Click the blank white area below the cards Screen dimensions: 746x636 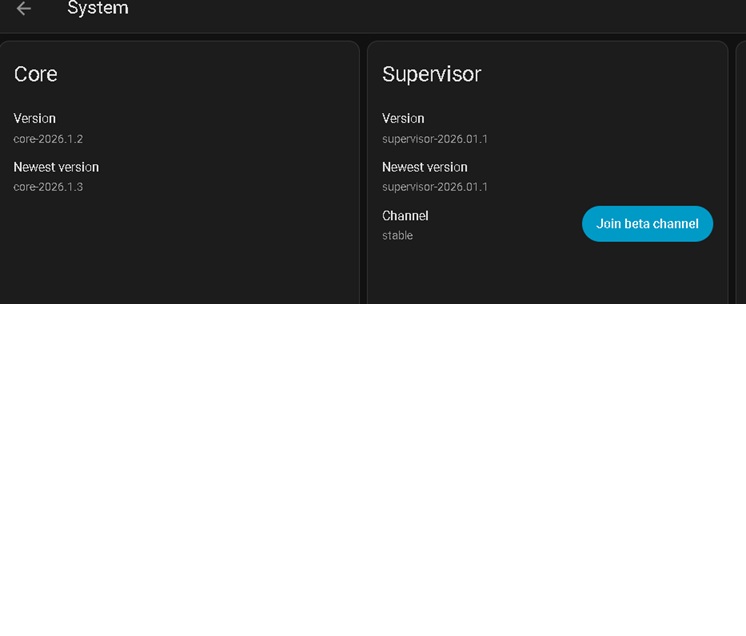(x=373, y=470)
